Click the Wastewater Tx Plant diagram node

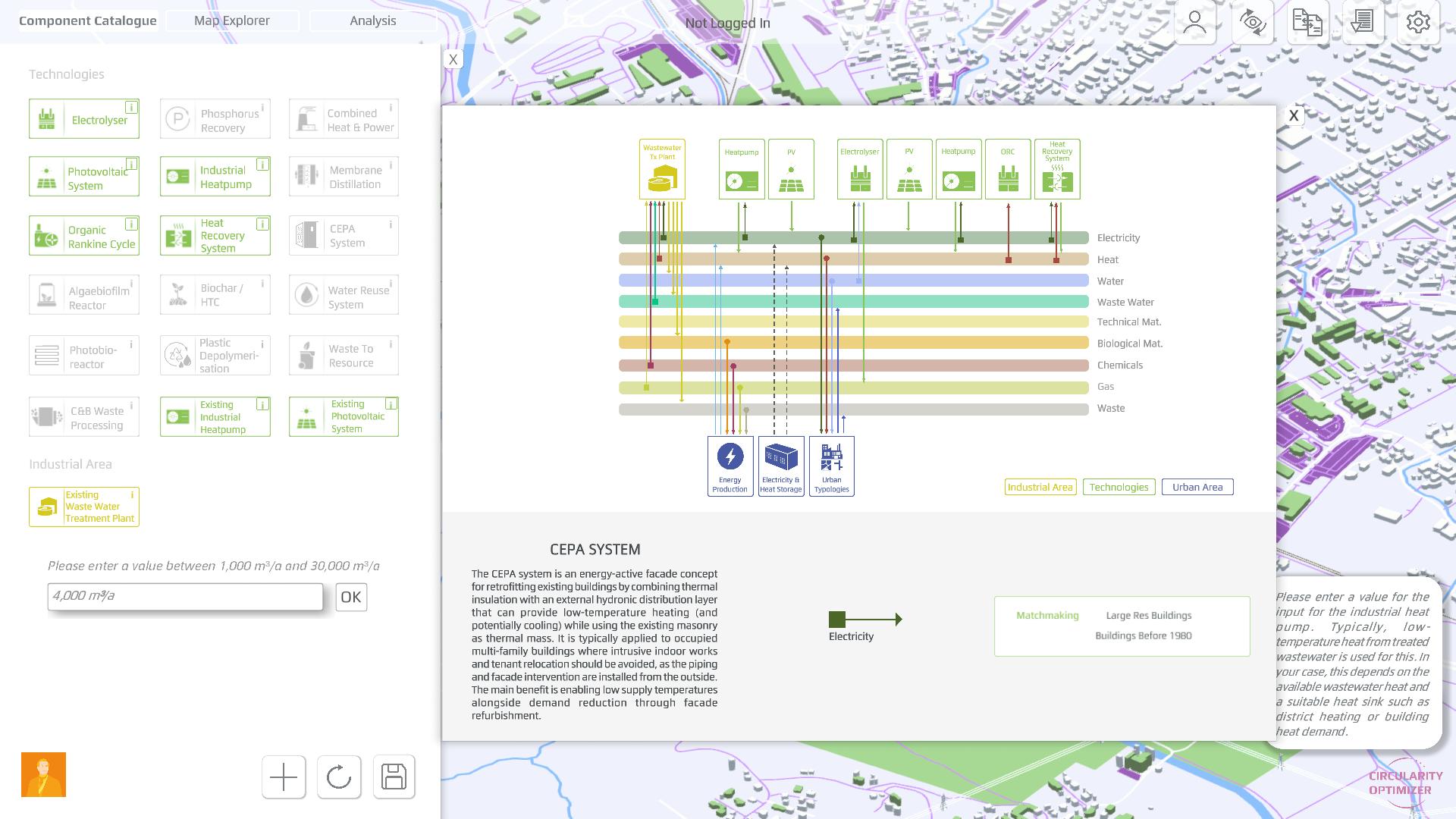[x=662, y=169]
